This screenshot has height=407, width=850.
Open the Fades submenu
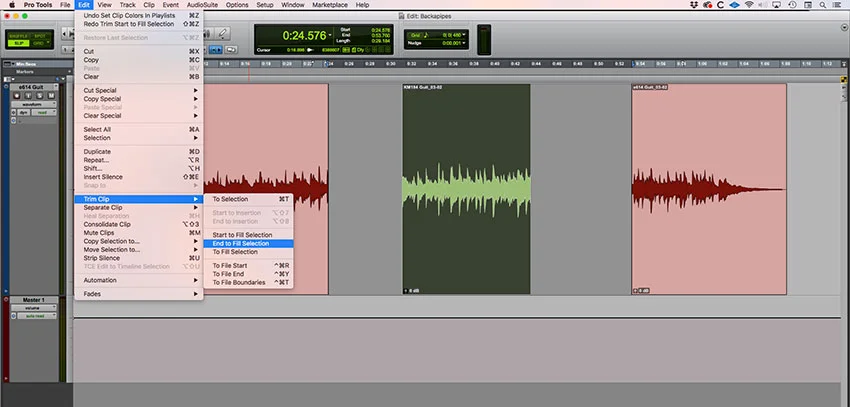click(x=139, y=294)
